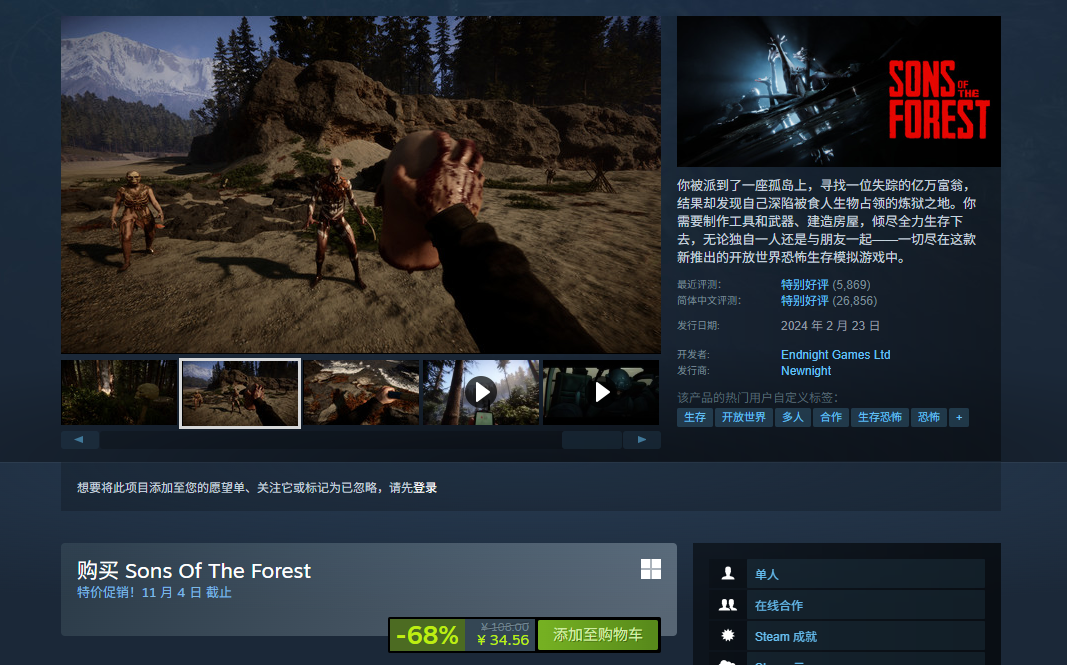Click the 合作 tag
The width and height of the screenshot is (1067, 665).
tap(831, 417)
